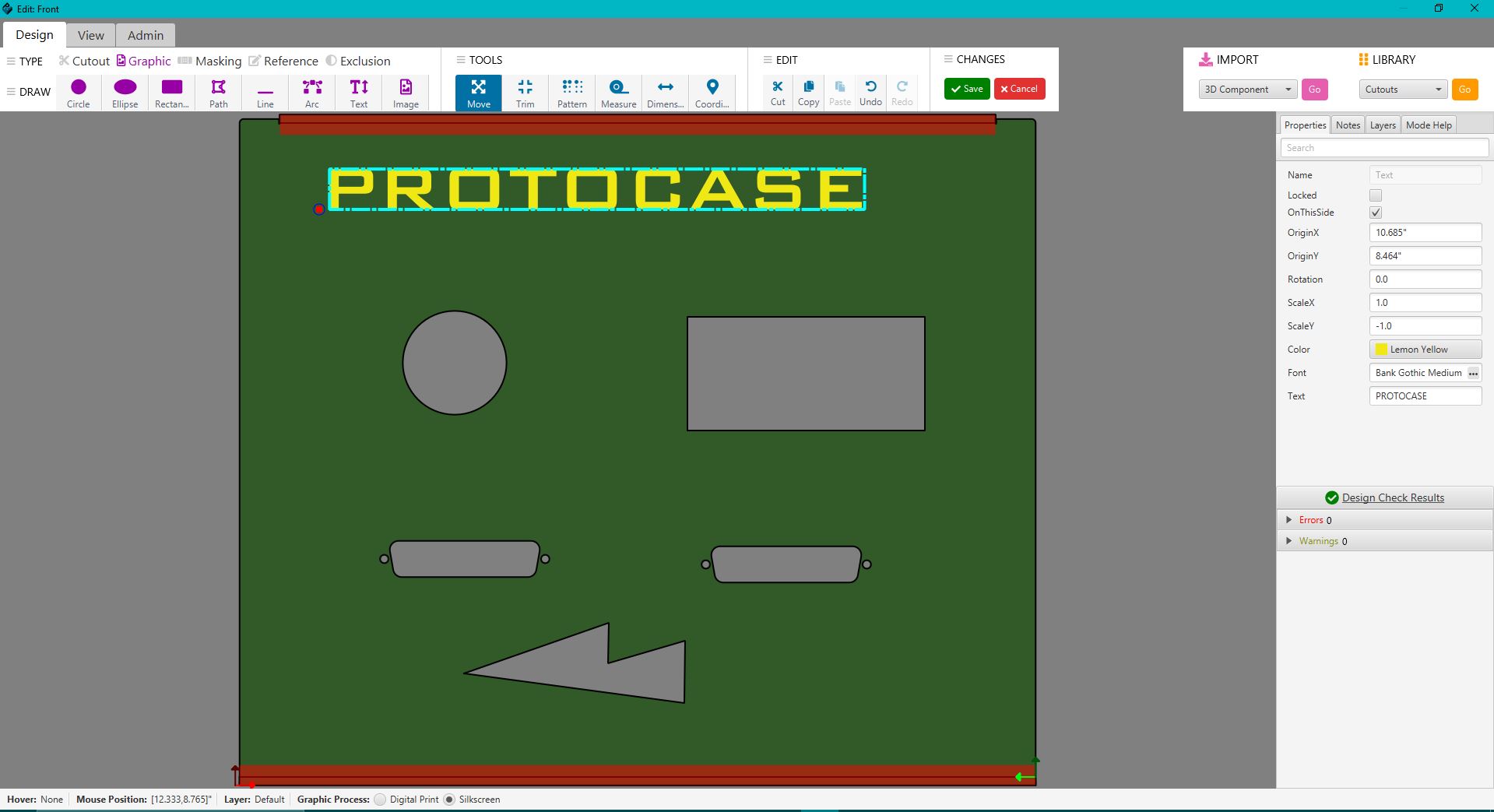
Task: Click the Redo icon
Action: (x=902, y=92)
